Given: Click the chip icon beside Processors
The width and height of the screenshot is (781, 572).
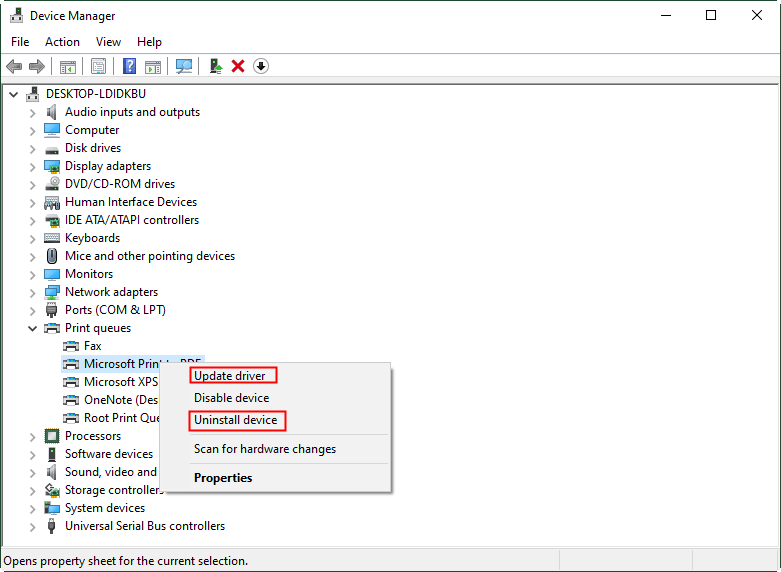Looking at the screenshot, I should 52,436.
